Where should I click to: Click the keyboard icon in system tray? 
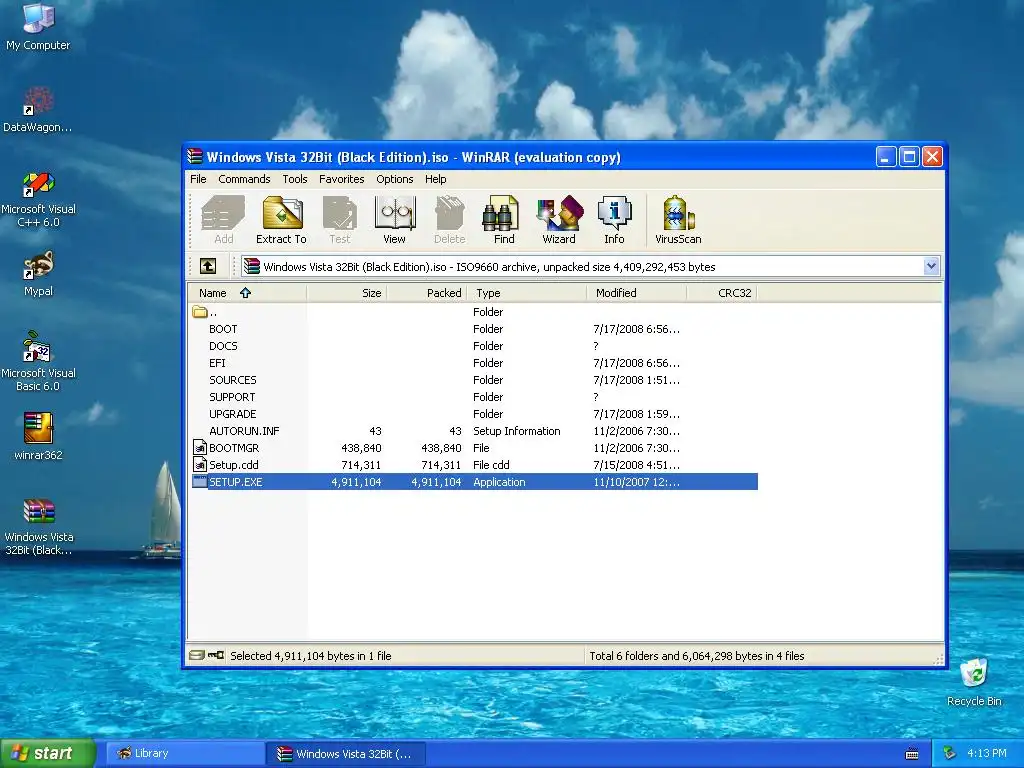coord(912,754)
